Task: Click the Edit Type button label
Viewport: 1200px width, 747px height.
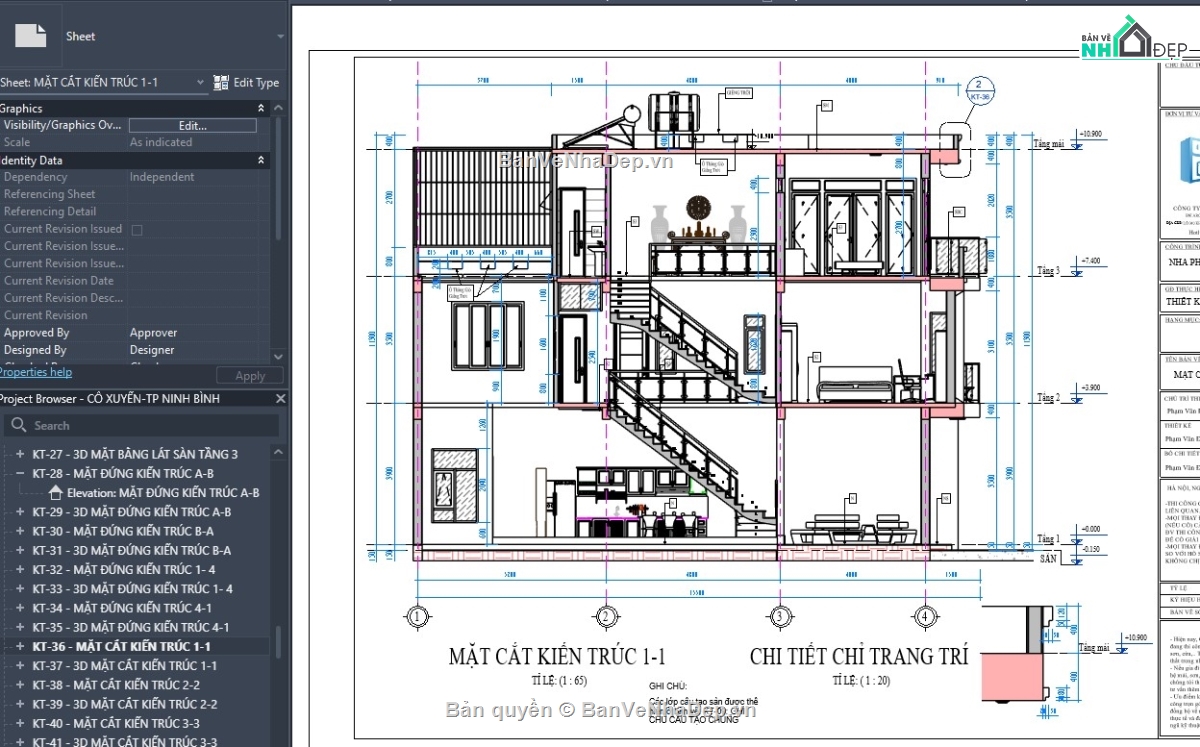Action: (x=256, y=82)
